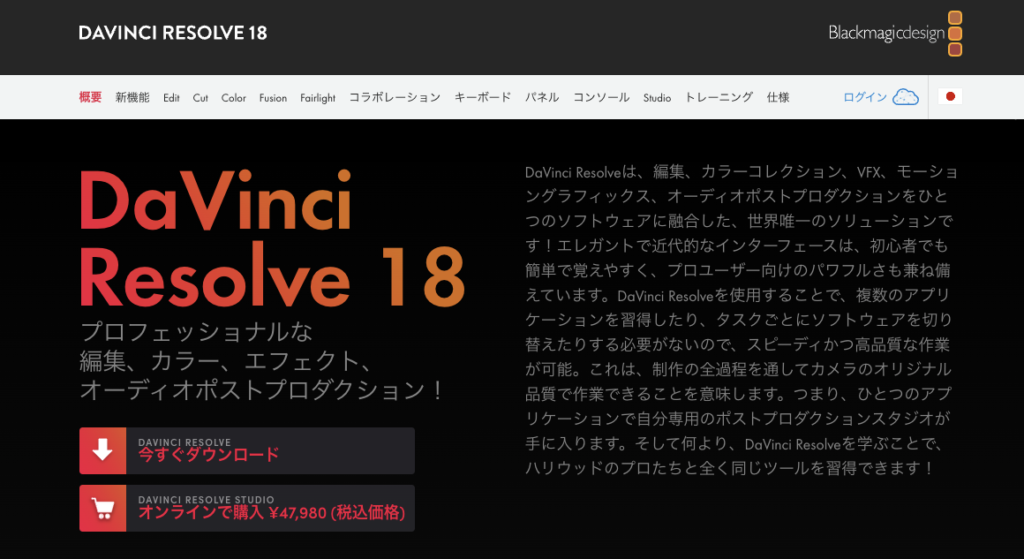1024x559 pixels.
Task: Open the 概要 tab
Action: pyautogui.click(x=90, y=97)
